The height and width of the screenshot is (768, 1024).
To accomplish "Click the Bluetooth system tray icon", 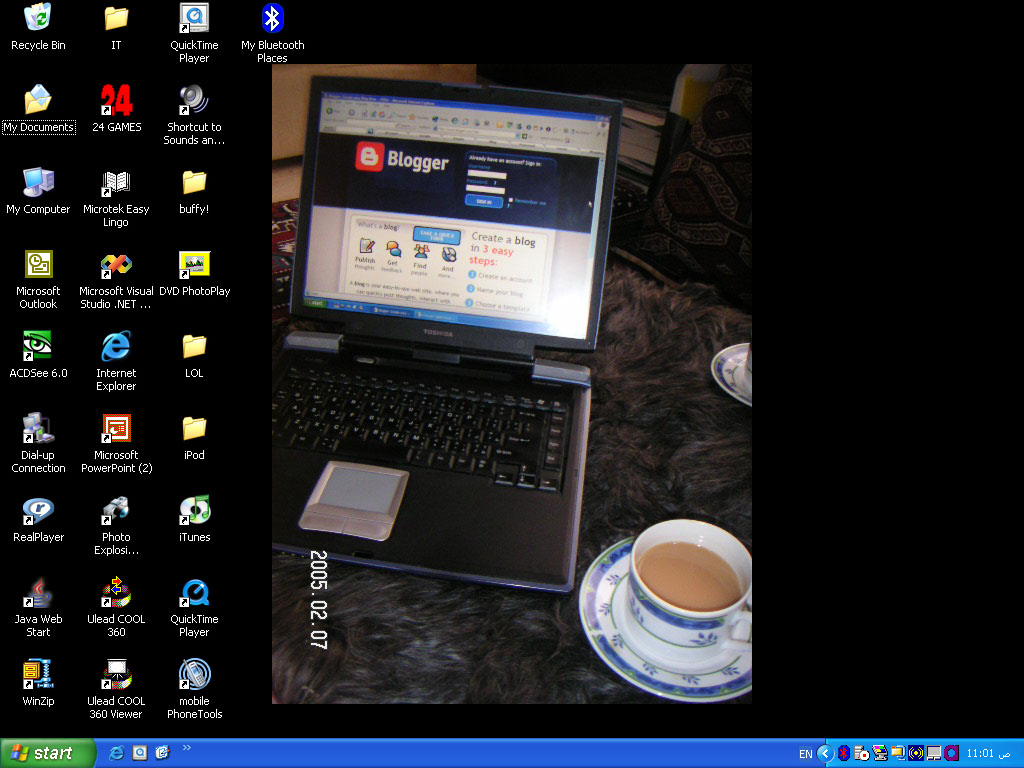I will point(844,754).
